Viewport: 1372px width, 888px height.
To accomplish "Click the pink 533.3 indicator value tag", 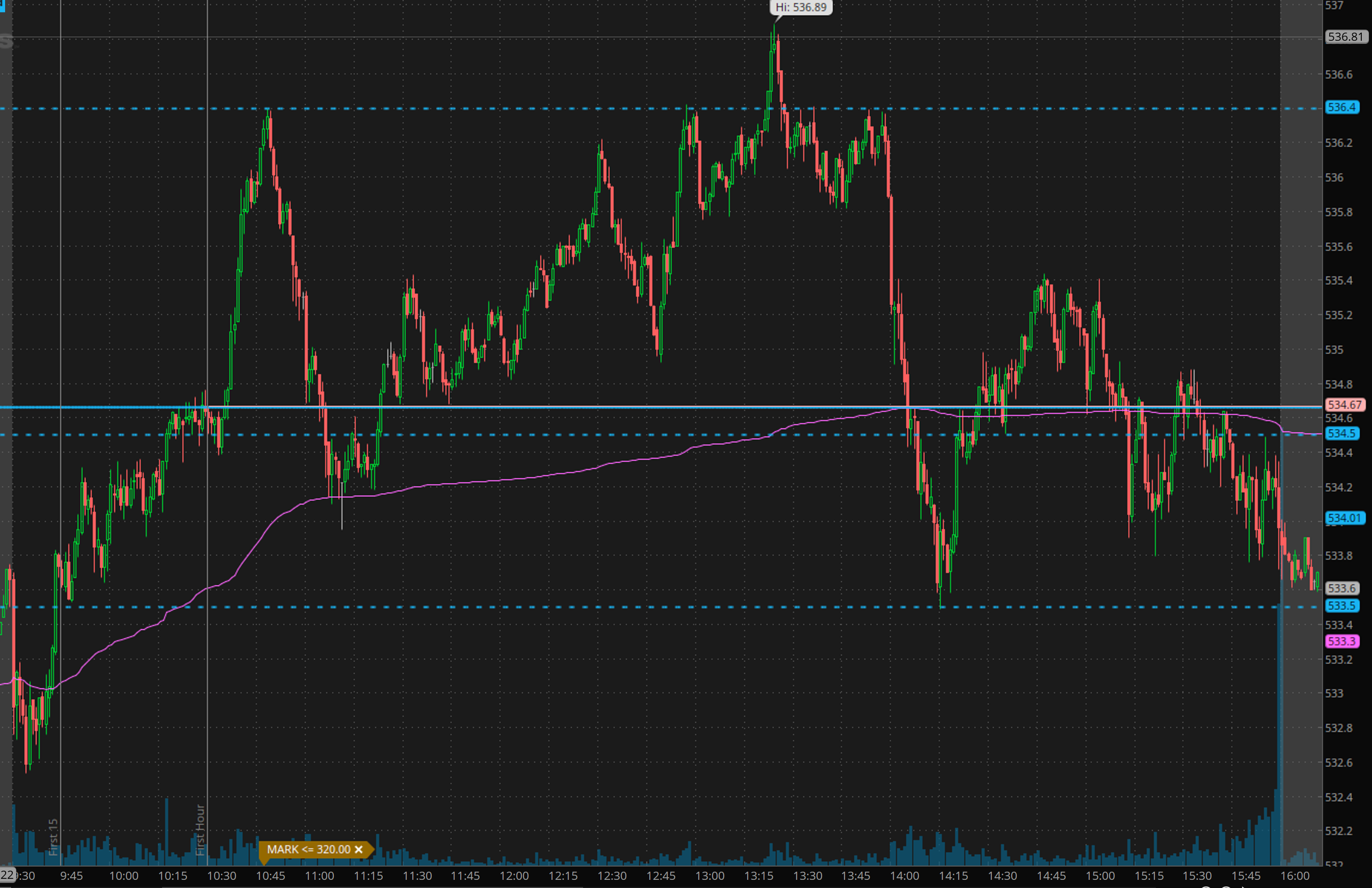I will (x=1342, y=641).
